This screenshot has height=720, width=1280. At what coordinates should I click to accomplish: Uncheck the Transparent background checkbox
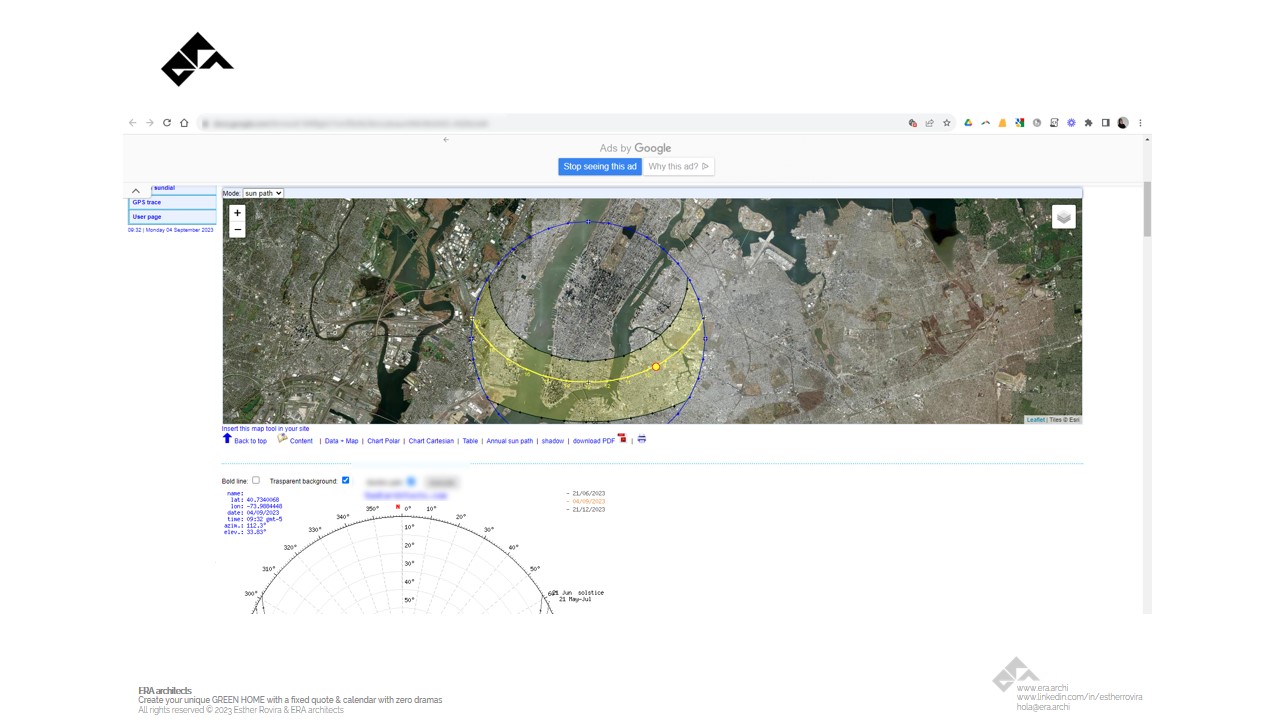(x=346, y=480)
